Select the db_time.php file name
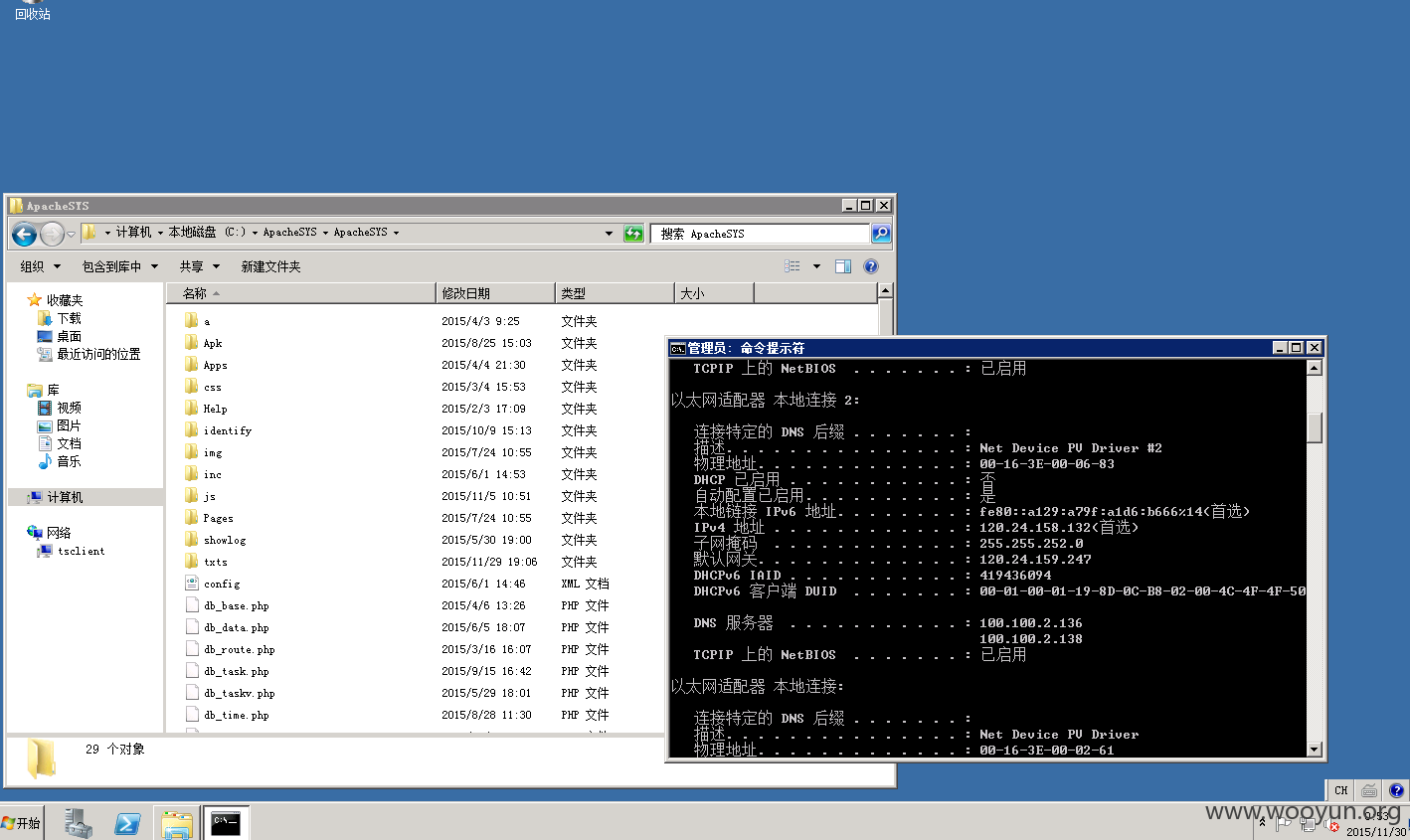 [237, 715]
